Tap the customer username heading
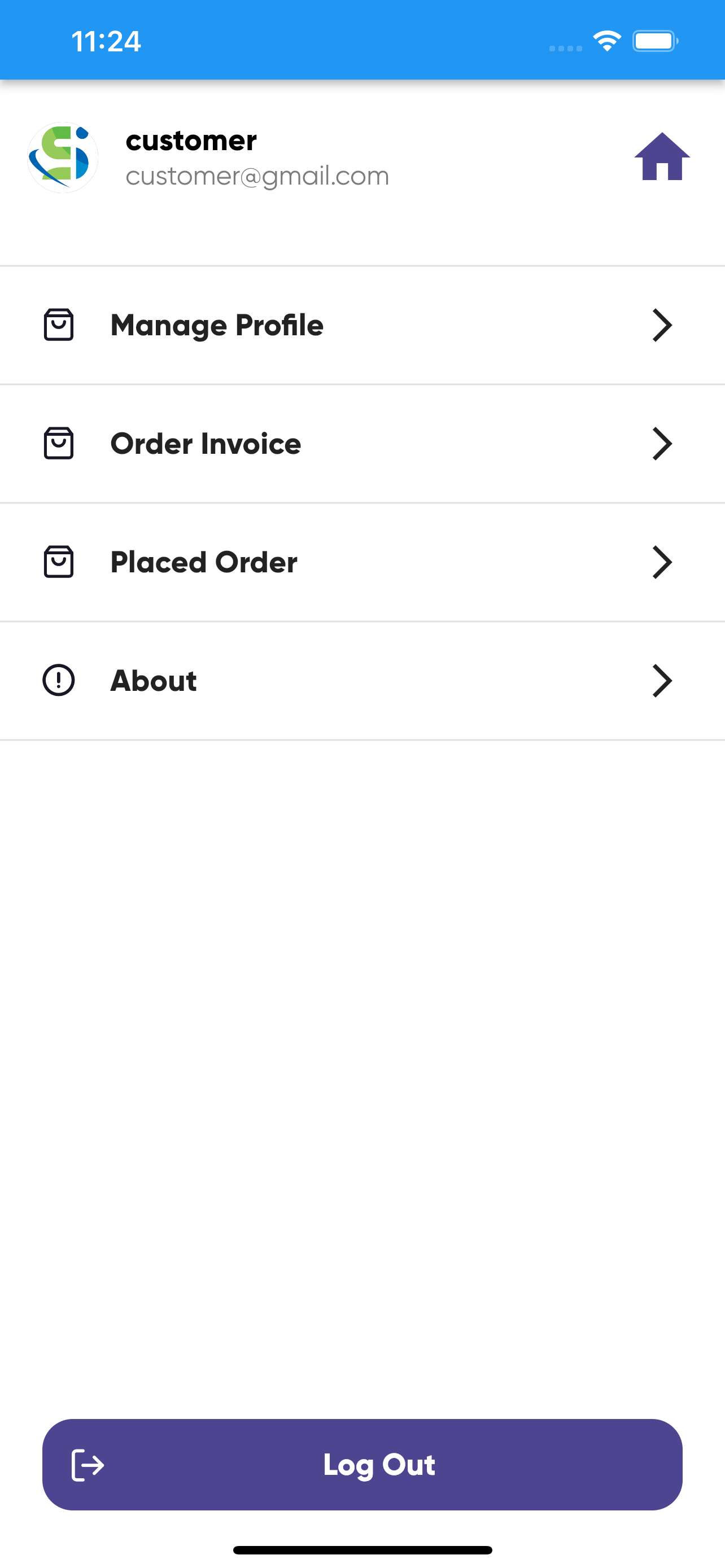Screen dimensions: 725x1568 tap(191, 141)
